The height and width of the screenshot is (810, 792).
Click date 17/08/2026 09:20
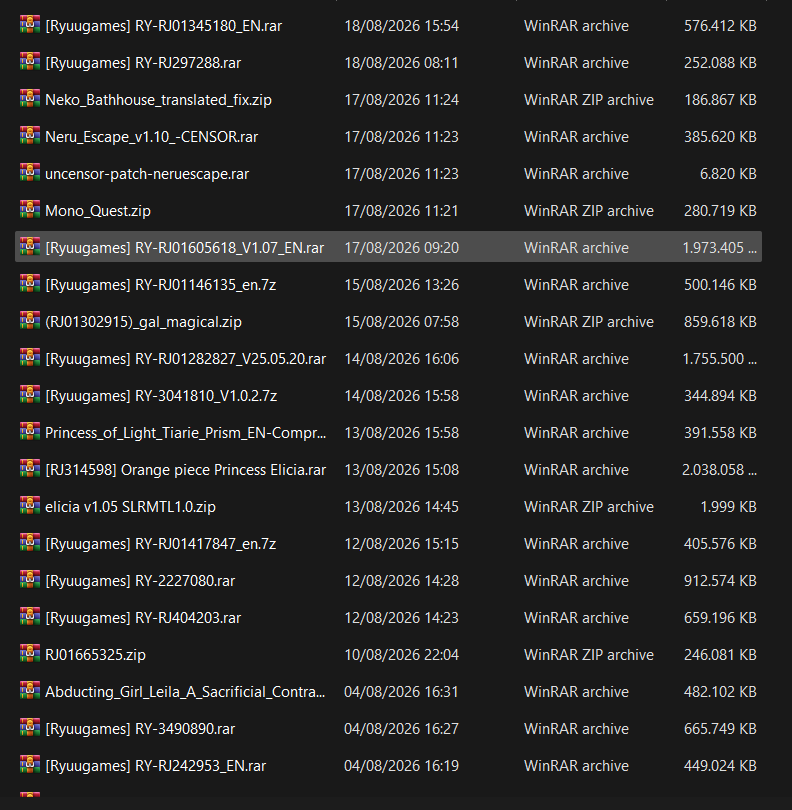(x=401, y=248)
